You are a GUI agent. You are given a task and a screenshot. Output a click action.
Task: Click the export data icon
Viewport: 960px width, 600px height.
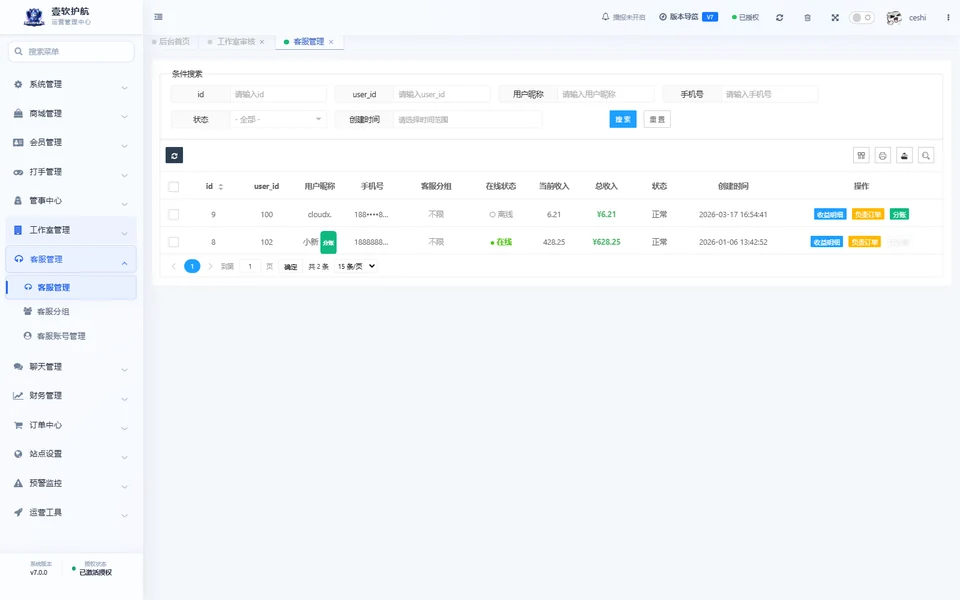[x=904, y=156]
